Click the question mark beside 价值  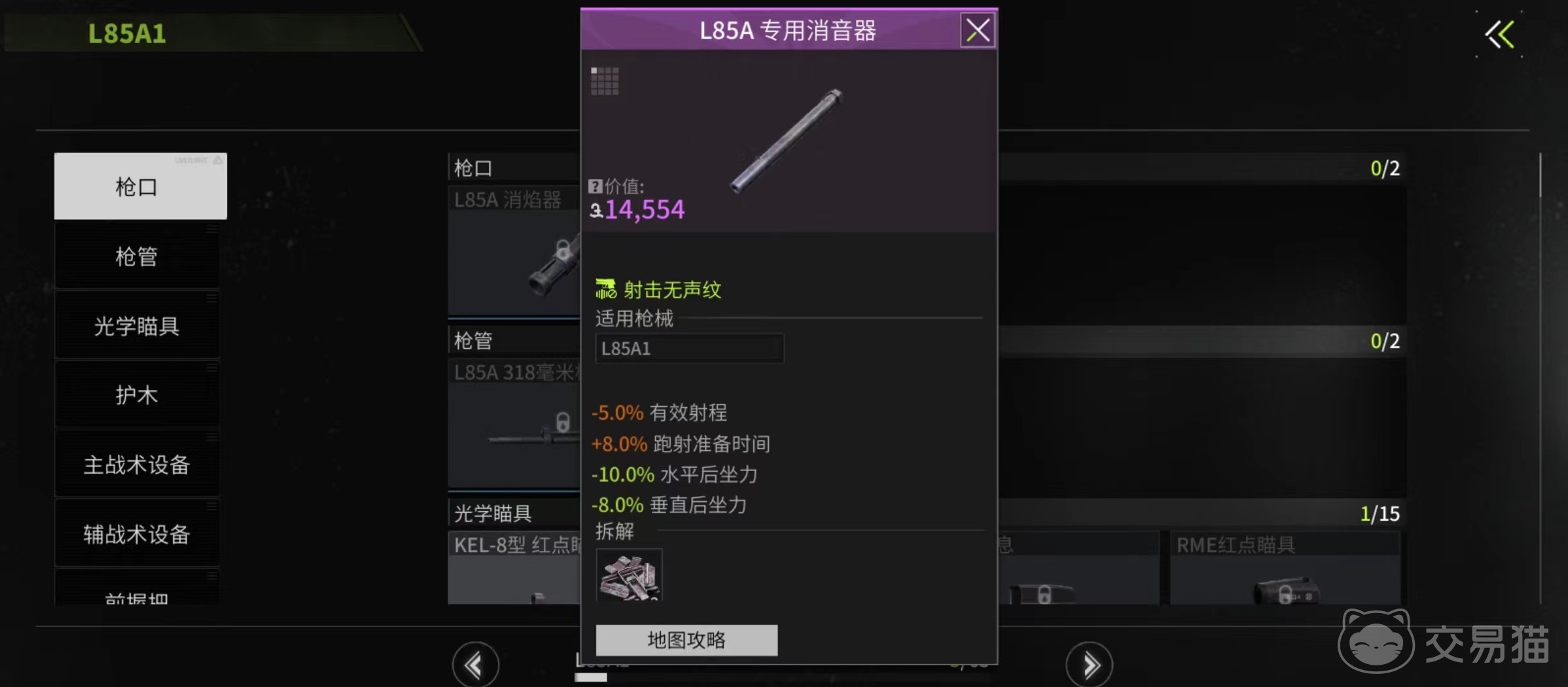coord(595,186)
